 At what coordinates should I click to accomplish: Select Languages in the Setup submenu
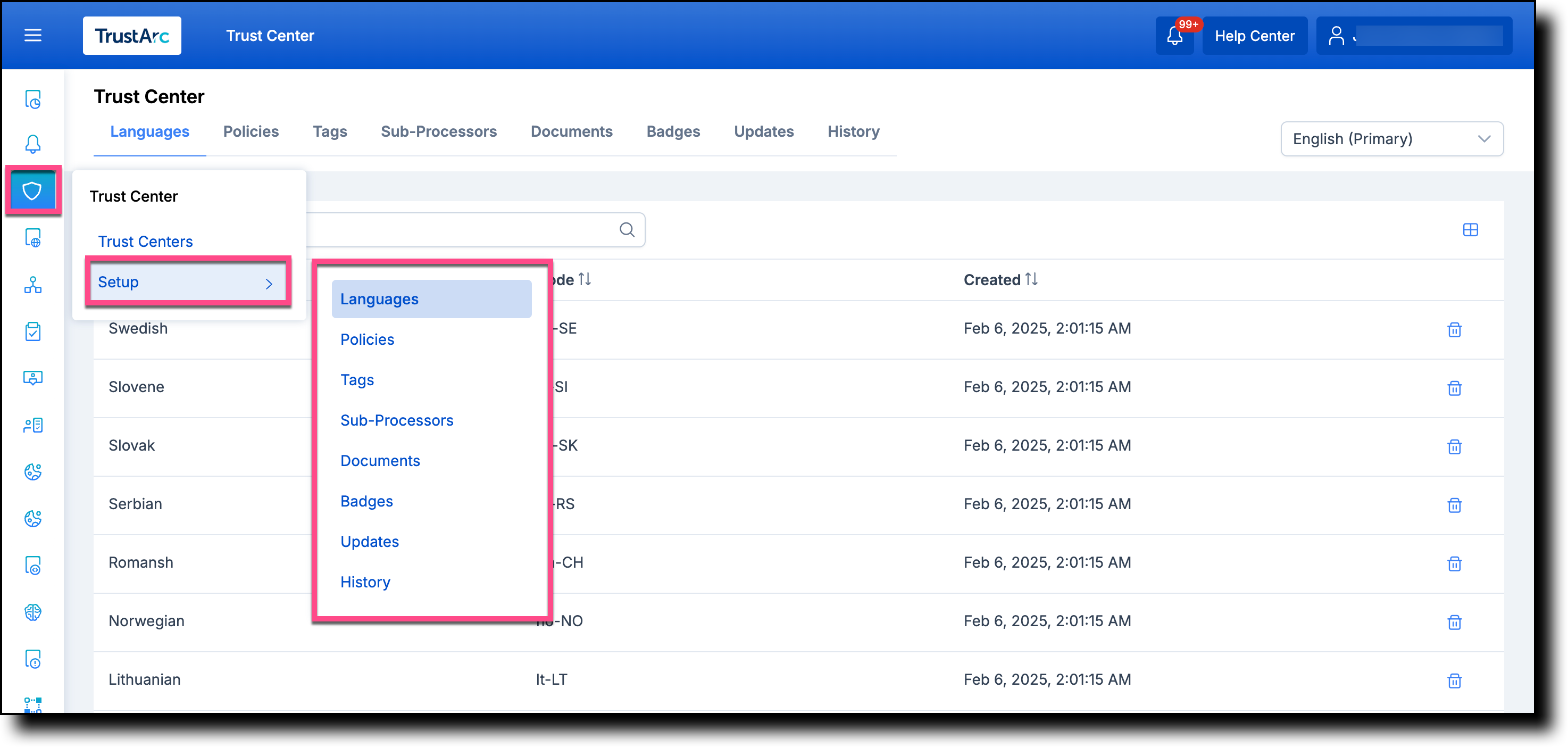(x=379, y=298)
